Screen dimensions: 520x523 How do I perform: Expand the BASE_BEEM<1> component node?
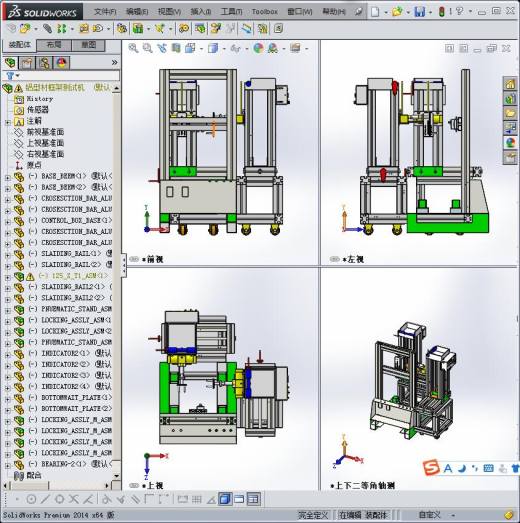pos(7,177)
